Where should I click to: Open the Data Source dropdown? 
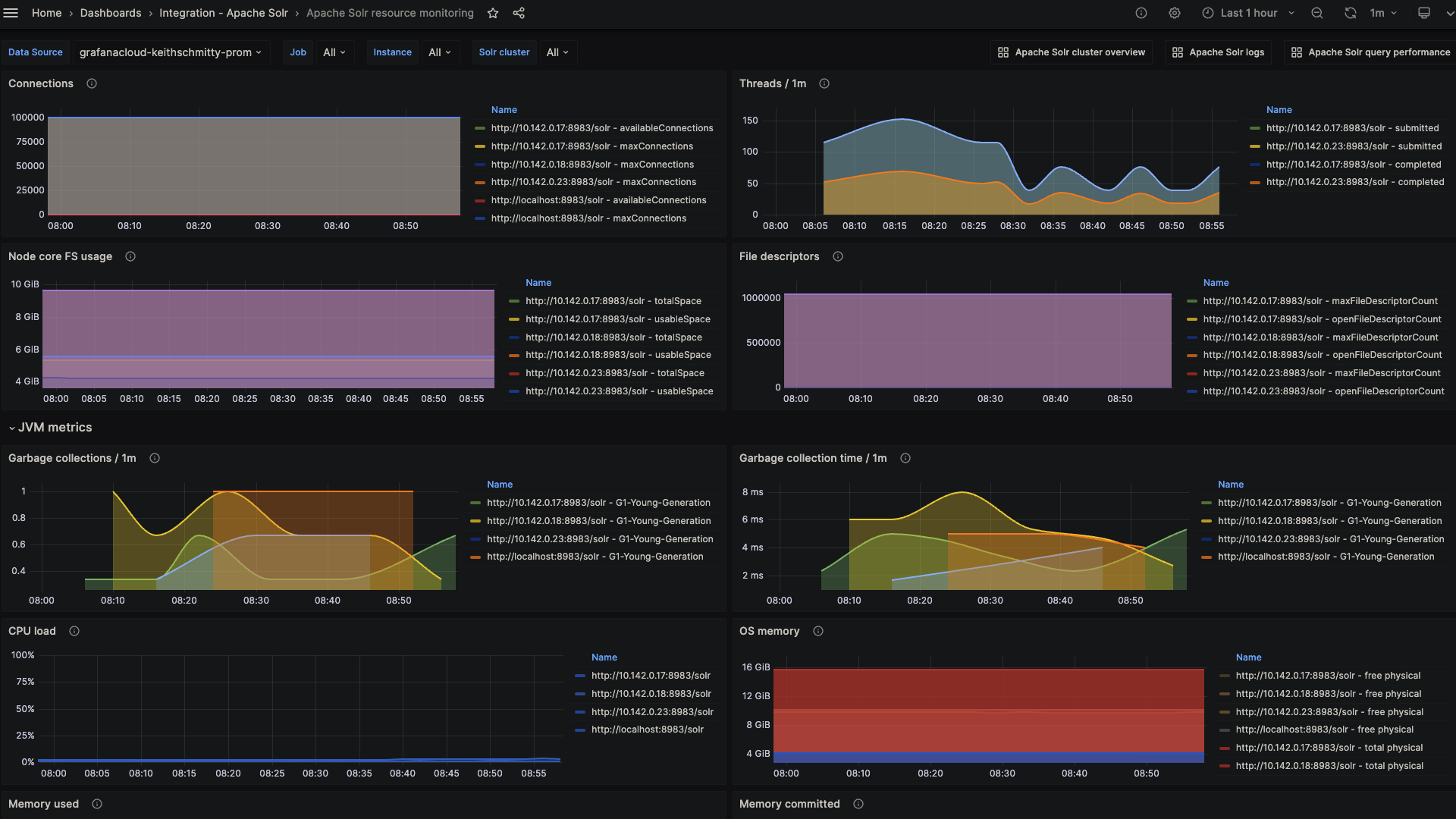[x=171, y=52]
